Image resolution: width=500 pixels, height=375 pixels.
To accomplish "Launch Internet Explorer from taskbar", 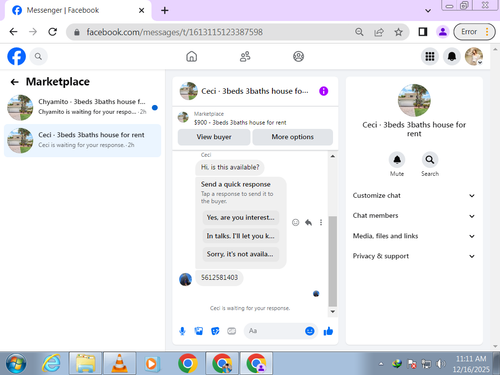I will pos(51,363).
